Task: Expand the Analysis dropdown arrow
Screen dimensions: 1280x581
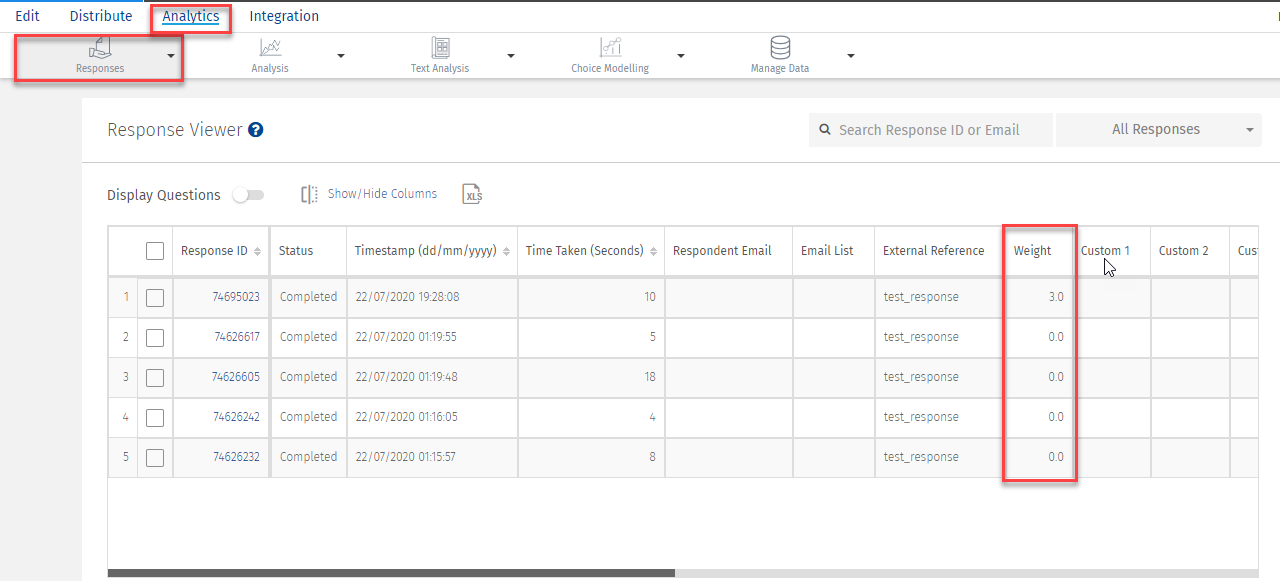Action: click(x=341, y=56)
